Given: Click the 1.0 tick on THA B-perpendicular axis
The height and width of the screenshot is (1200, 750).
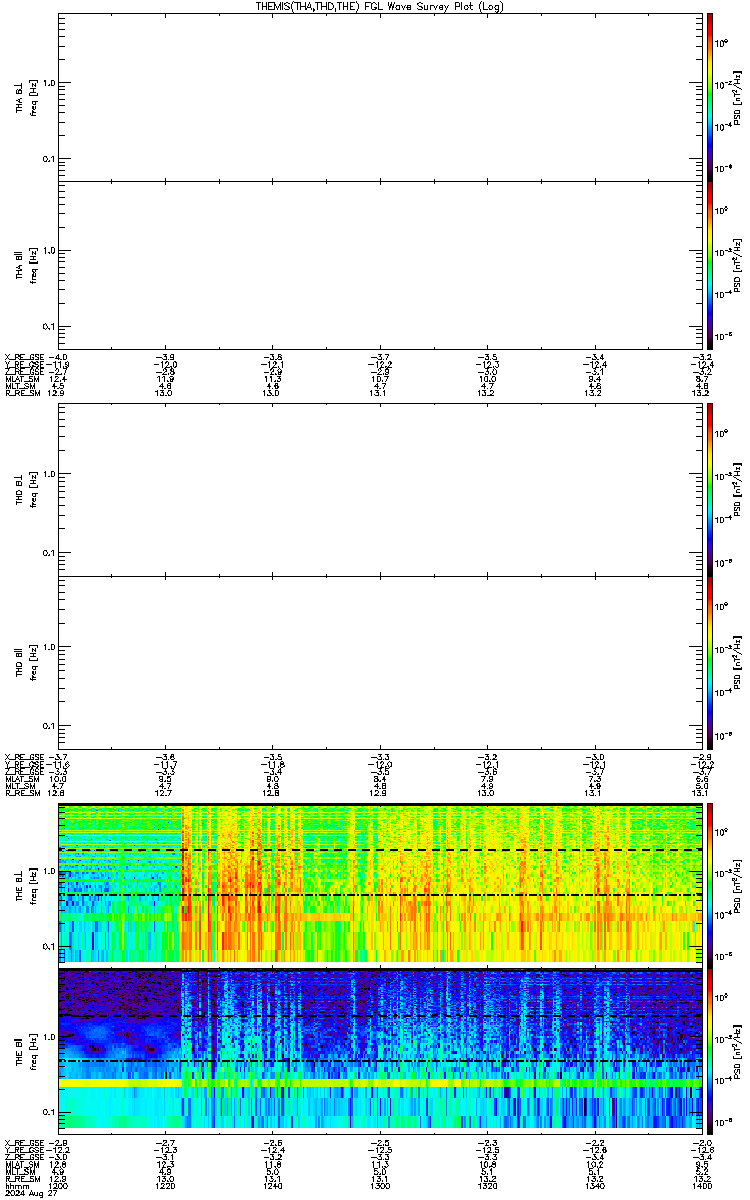Looking at the screenshot, I should click(x=50, y=83).
